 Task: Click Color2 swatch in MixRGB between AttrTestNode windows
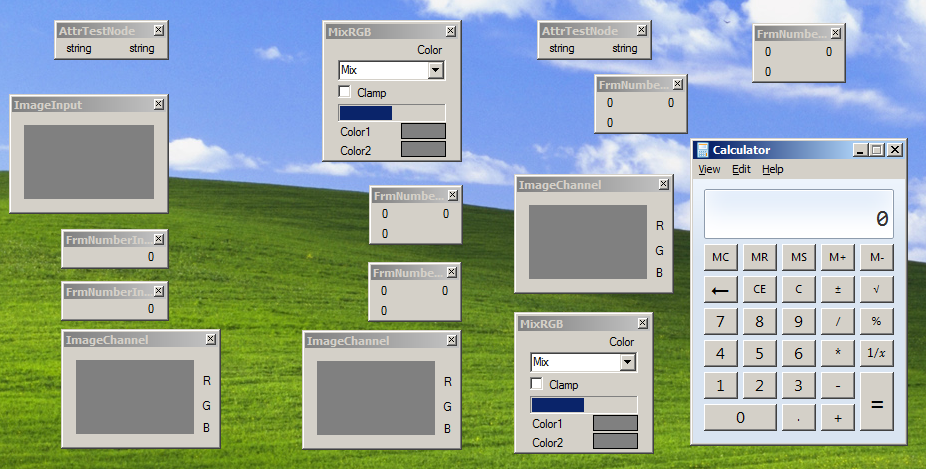point(423,149)
